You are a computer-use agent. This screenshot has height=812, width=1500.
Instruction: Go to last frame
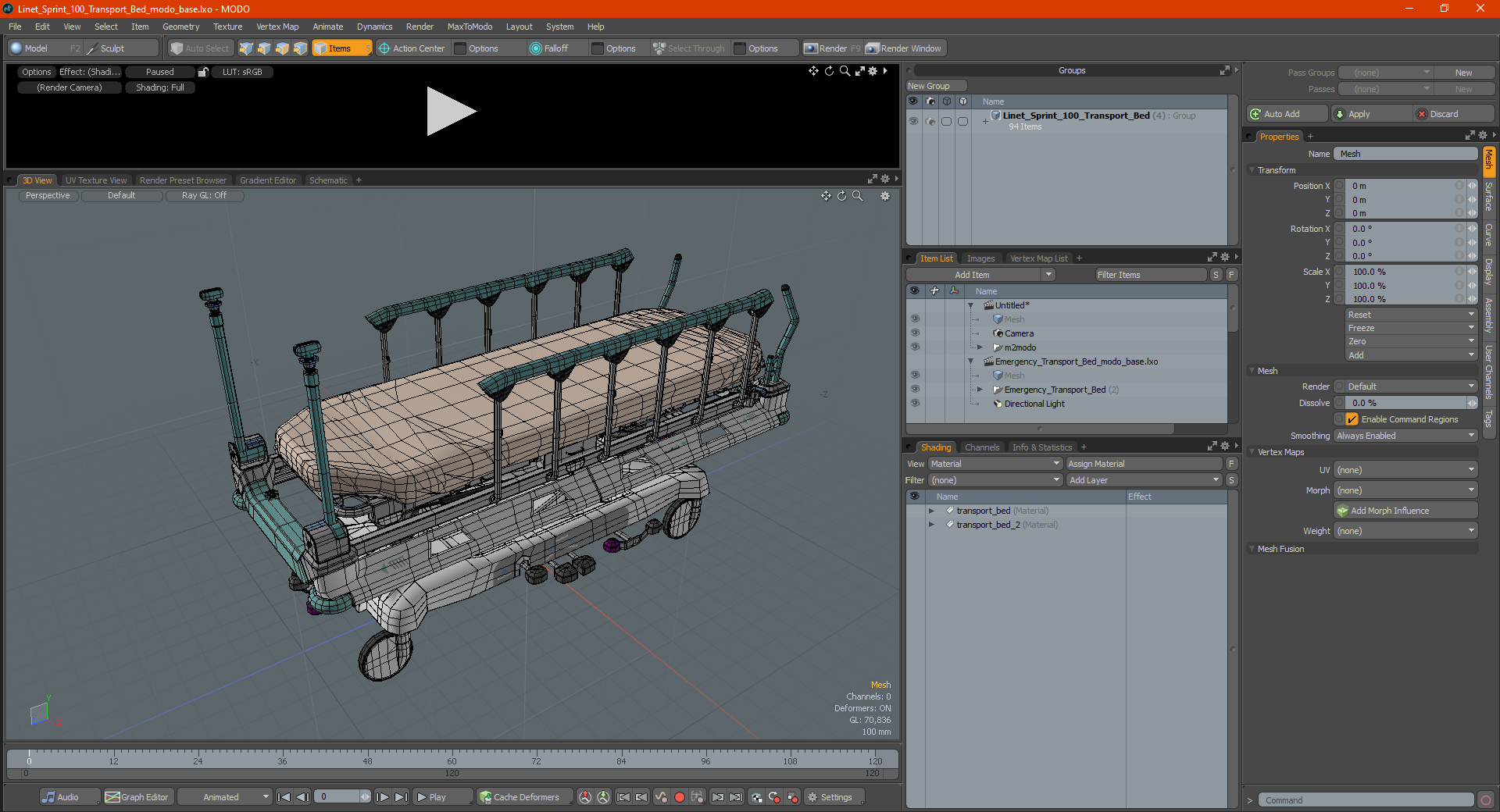point(401,797)
